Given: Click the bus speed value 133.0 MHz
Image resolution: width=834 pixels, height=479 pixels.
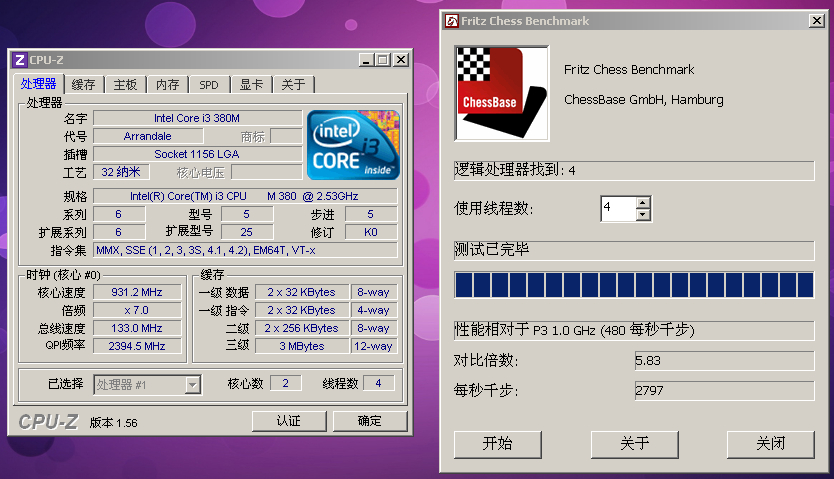Looking at the screenshot, I should tap(137, 329).
